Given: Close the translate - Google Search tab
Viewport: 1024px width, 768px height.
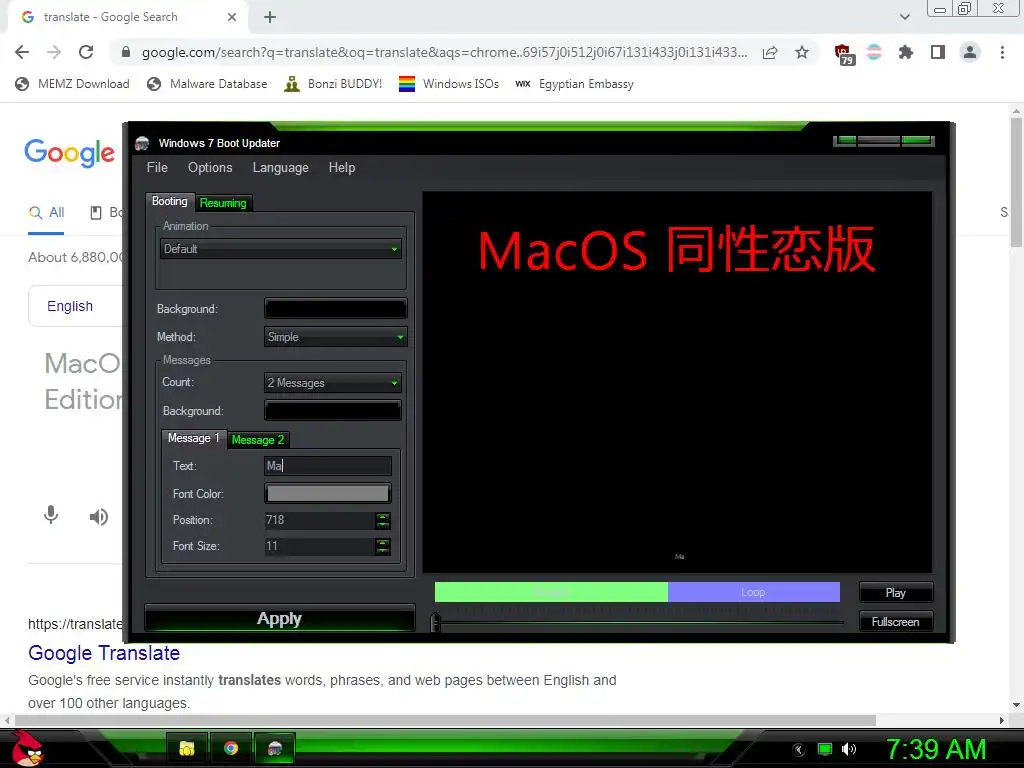Looking at the screenshot, I should [232, 18].
